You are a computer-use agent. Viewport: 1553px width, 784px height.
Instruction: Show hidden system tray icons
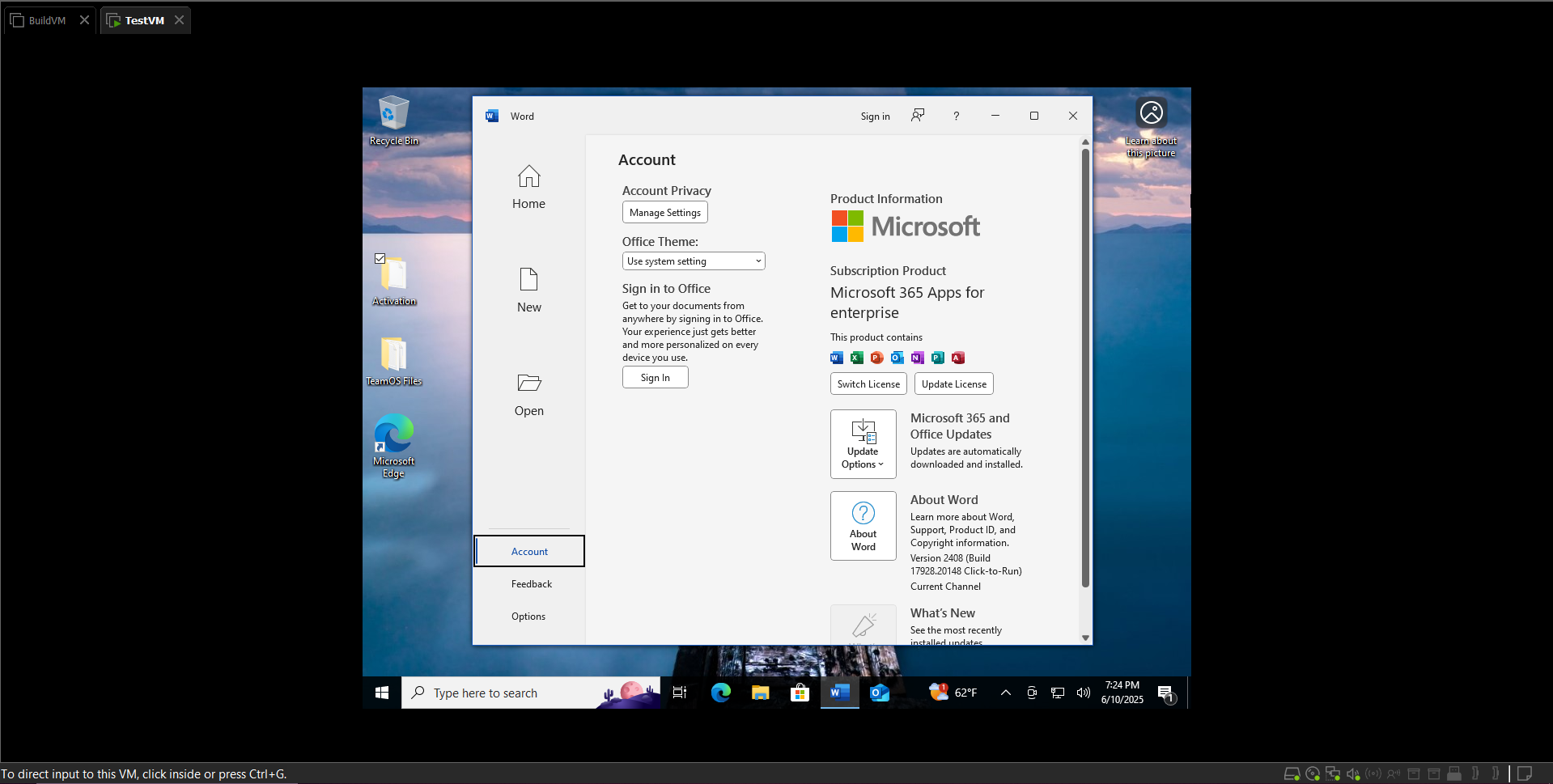click(x=1005, y=693)
